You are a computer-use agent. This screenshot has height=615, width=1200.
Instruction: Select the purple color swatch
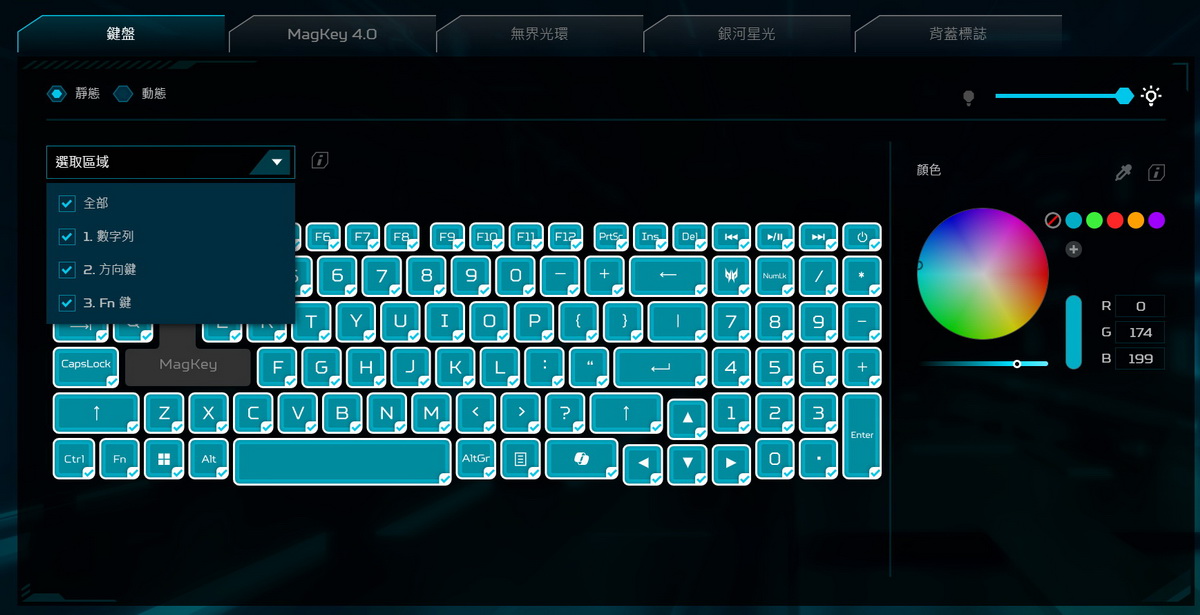[x=1157, y=220]
